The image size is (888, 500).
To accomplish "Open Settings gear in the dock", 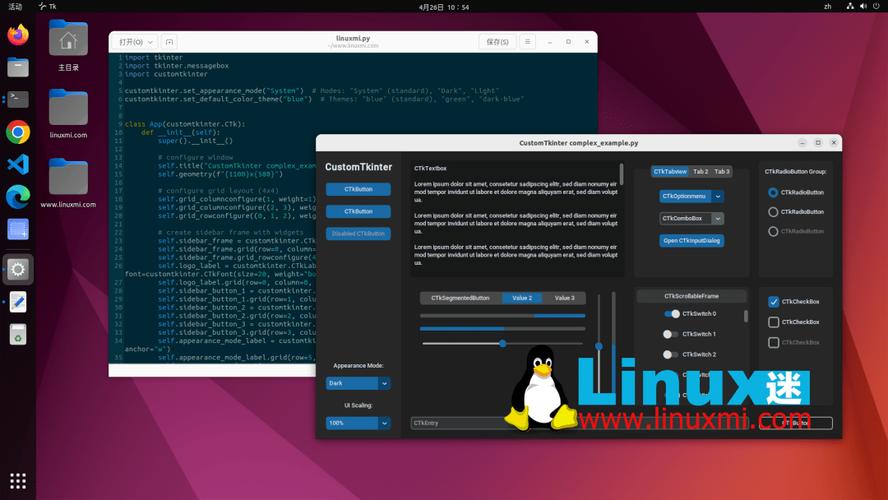I will pyautogui.click(x=18, y=269).
